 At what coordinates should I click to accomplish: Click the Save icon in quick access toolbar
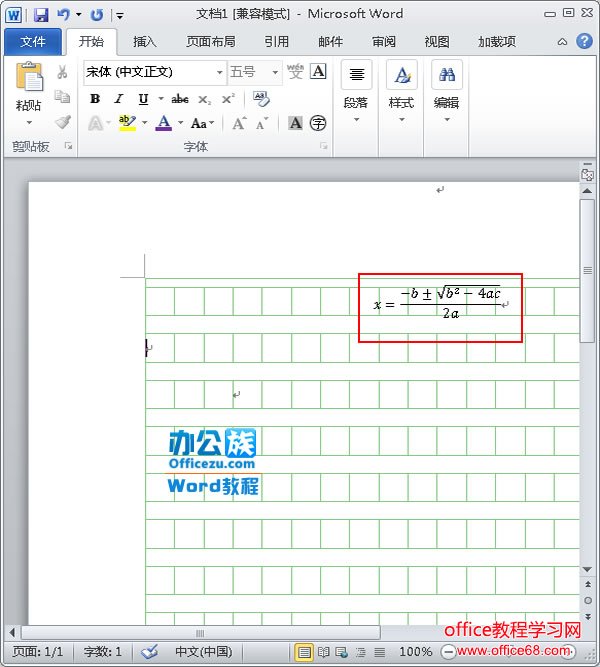[x=41, y=15]
